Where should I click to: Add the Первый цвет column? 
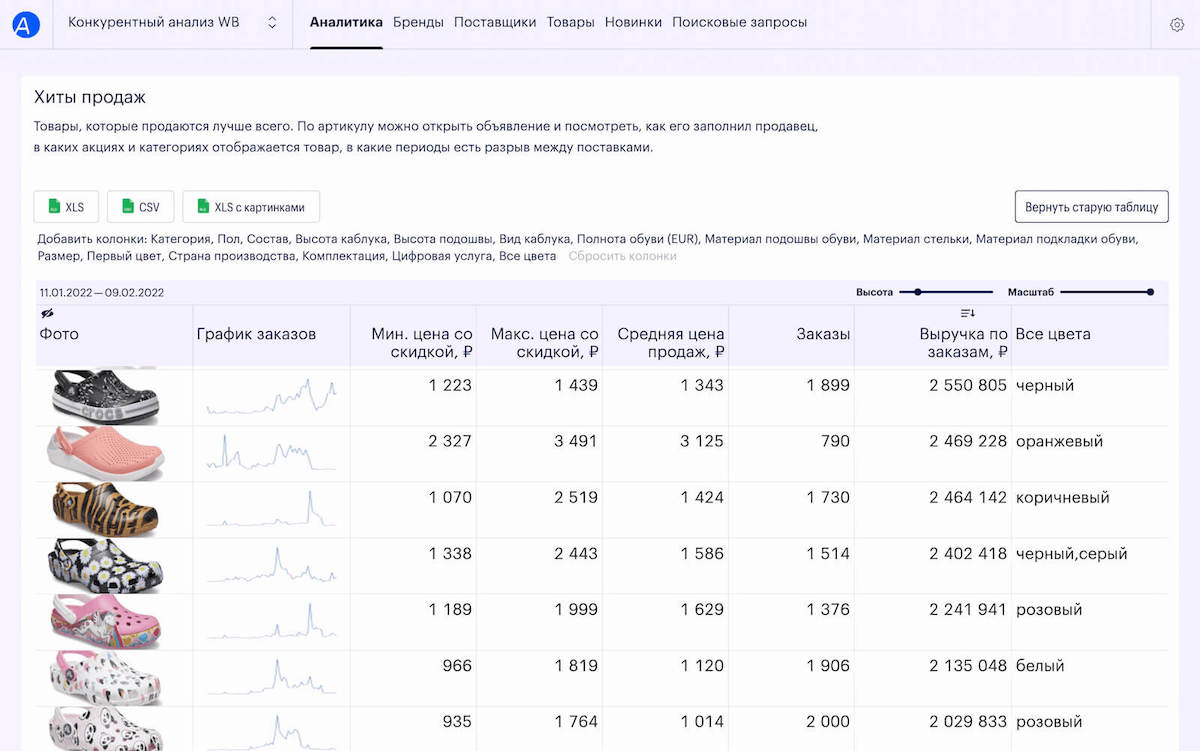point(125,256)
